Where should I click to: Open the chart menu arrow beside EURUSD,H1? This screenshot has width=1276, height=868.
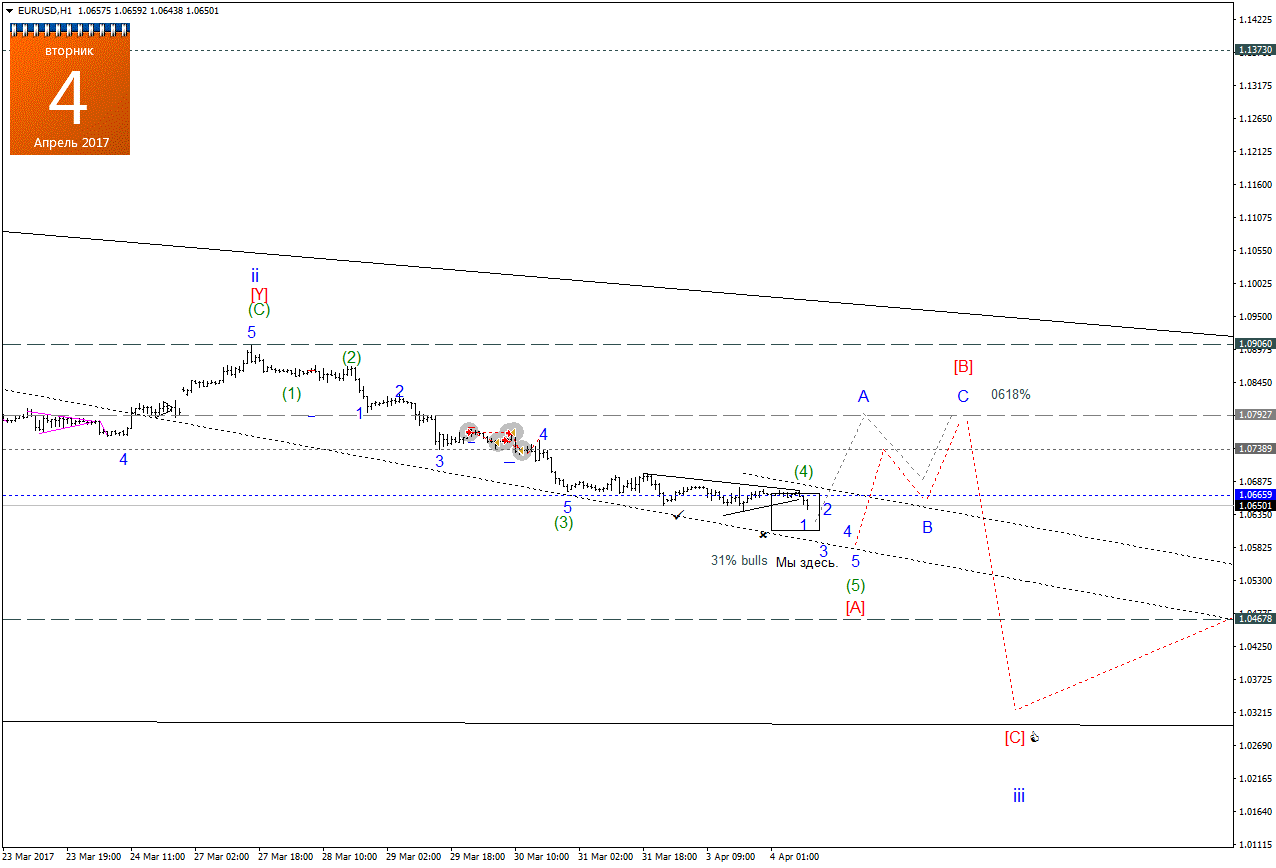pyautogui.click(x=9, y=10)
